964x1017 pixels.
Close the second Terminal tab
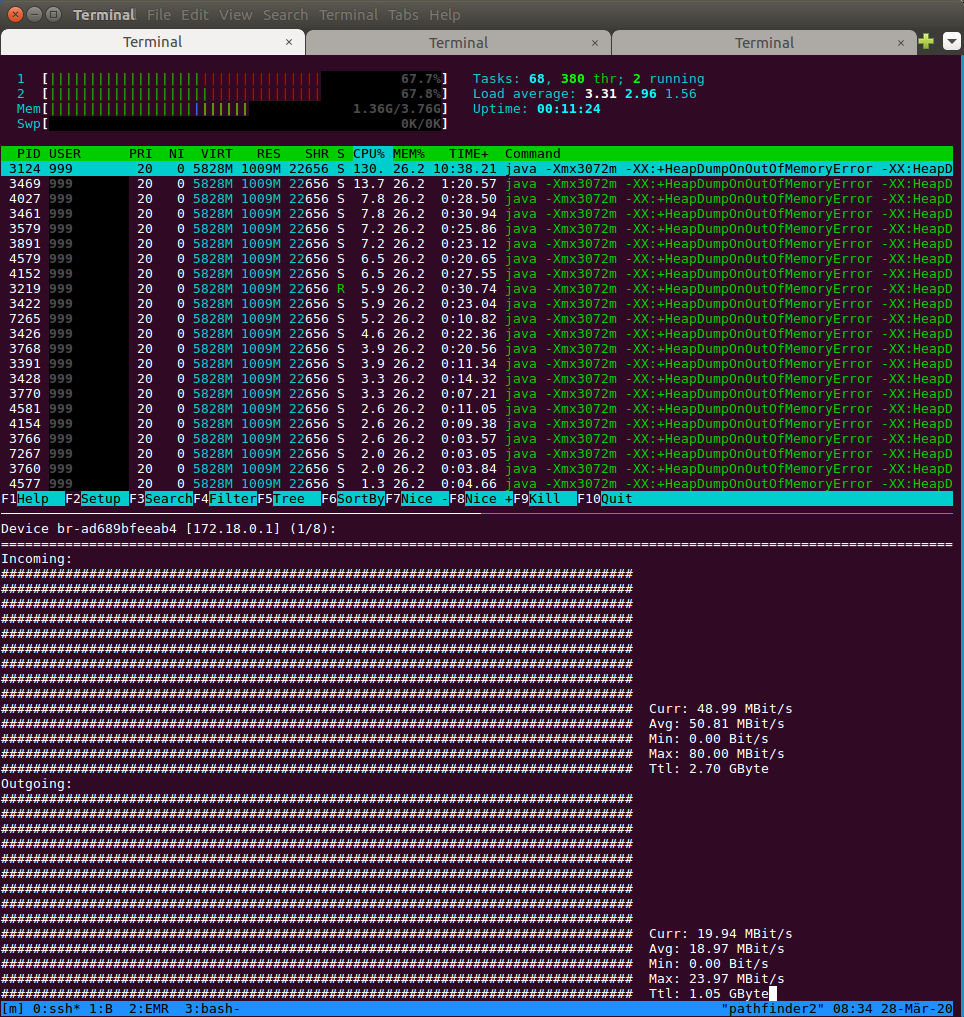(x=595, y=43)
